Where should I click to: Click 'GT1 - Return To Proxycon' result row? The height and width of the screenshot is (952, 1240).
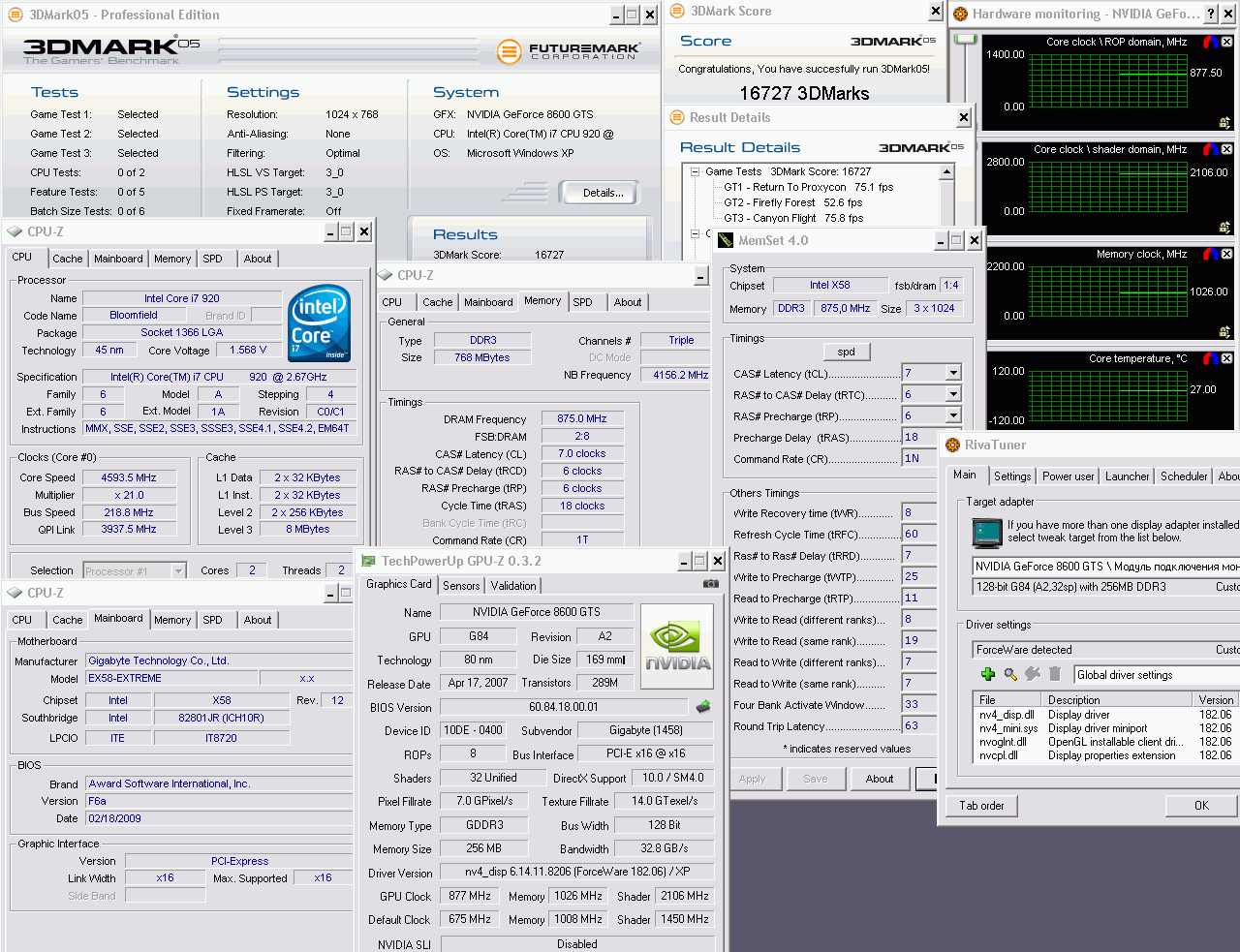[x=808, y=187]
